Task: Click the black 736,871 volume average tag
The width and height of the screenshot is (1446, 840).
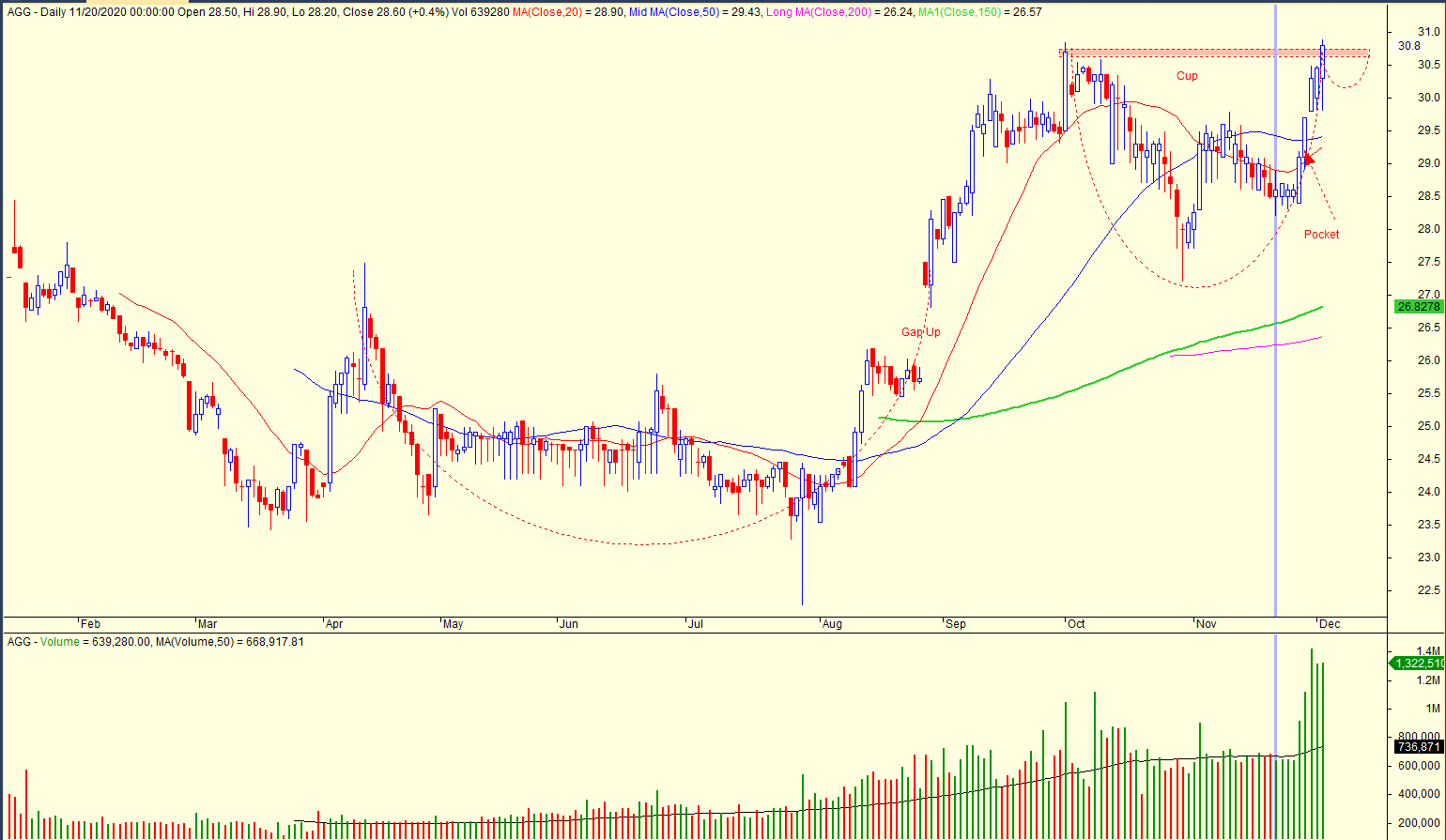Action: click(x=1418, y=747)
